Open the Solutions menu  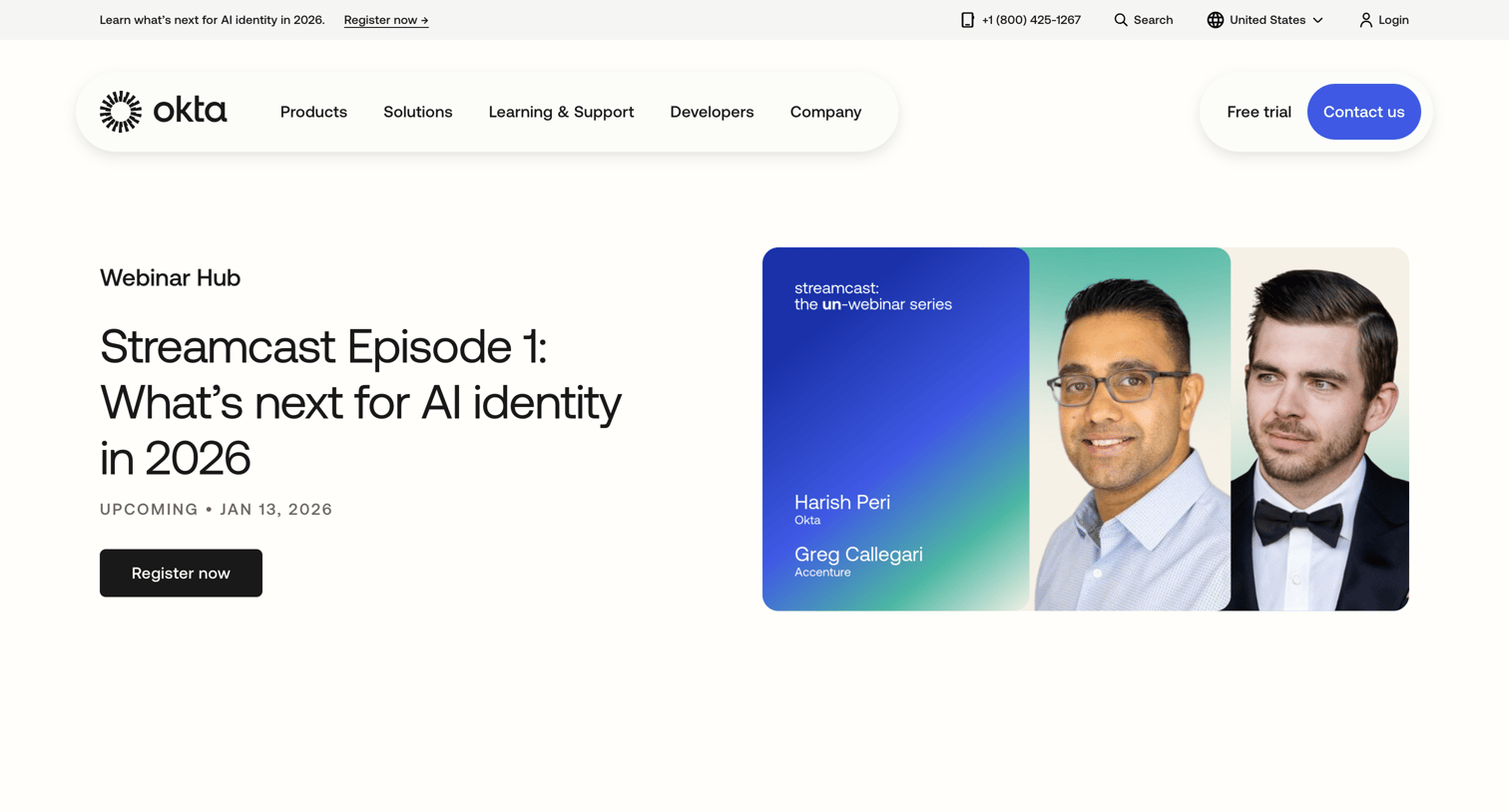[x=418, y=112]
